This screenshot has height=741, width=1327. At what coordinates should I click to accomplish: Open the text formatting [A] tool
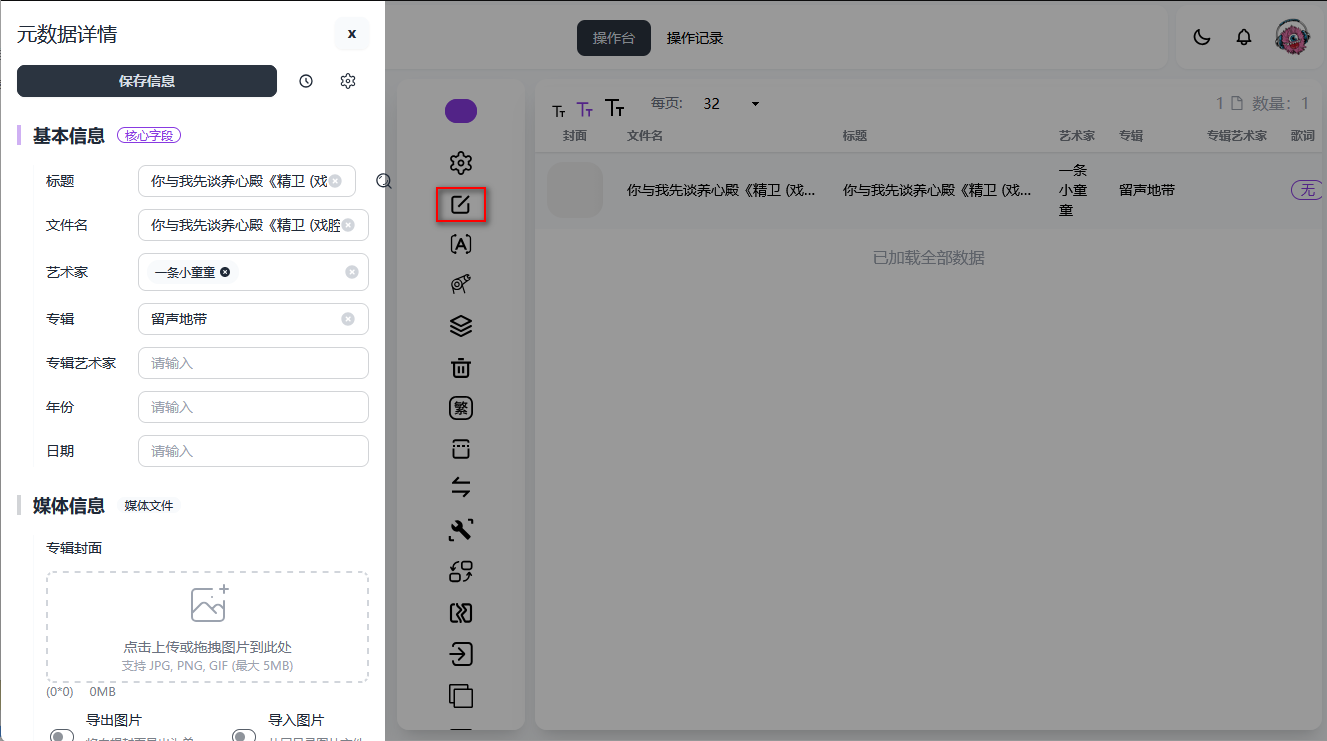coord(460,244)
